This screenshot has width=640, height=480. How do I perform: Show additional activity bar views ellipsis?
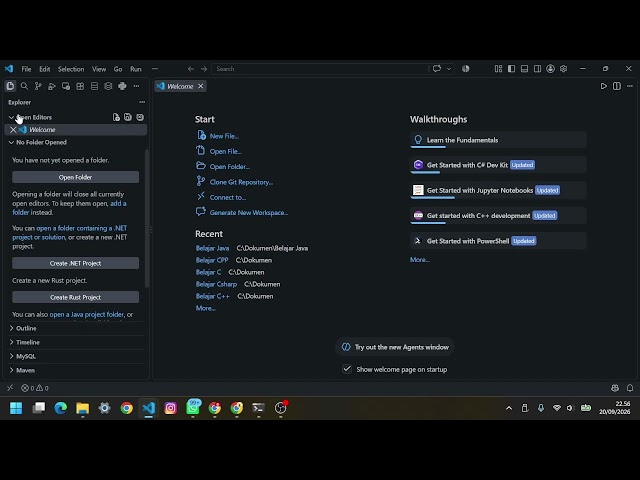pos(136,86)
